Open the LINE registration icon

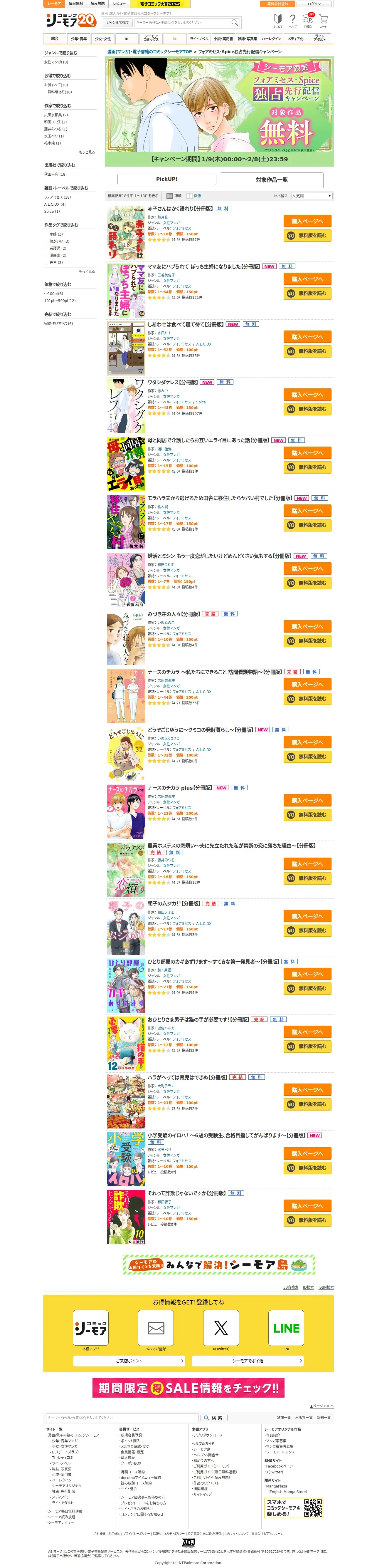pos(286,1328)
